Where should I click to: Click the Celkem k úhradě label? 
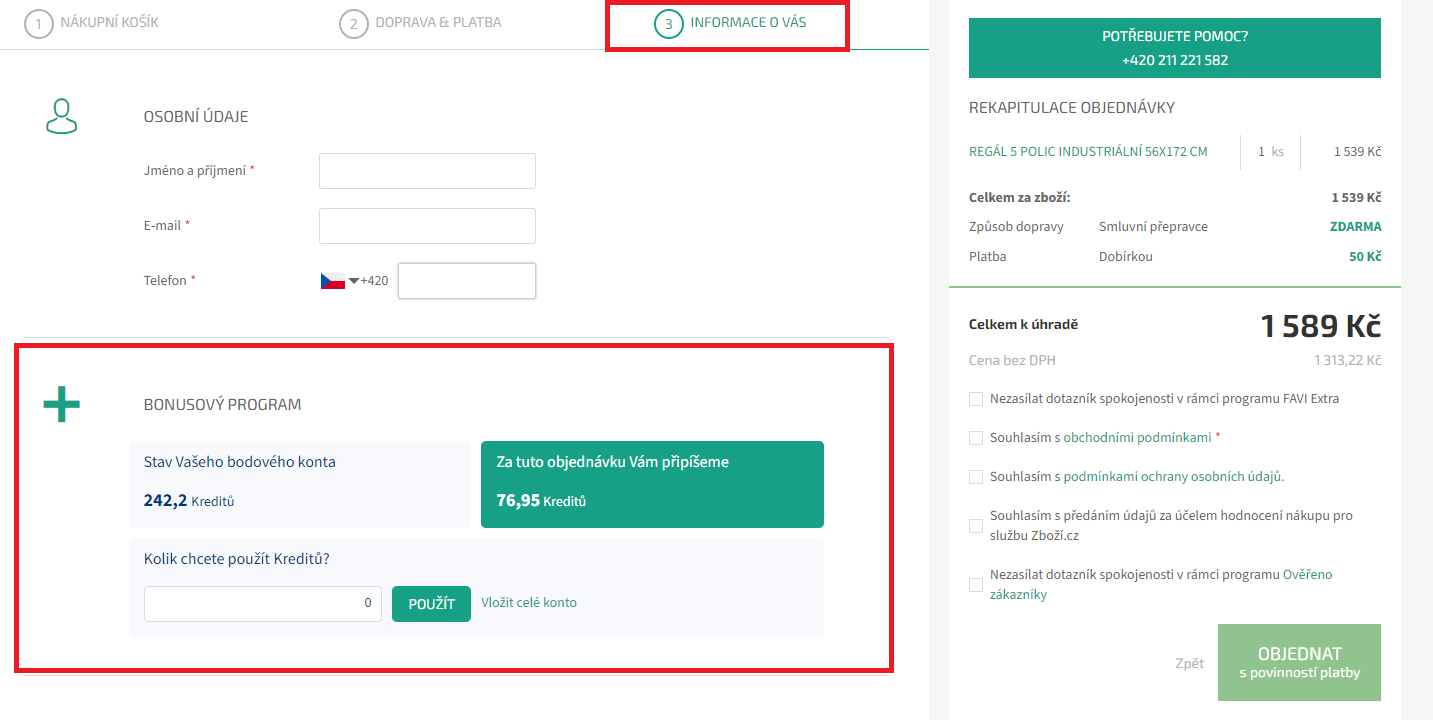tap(1024, 325)
